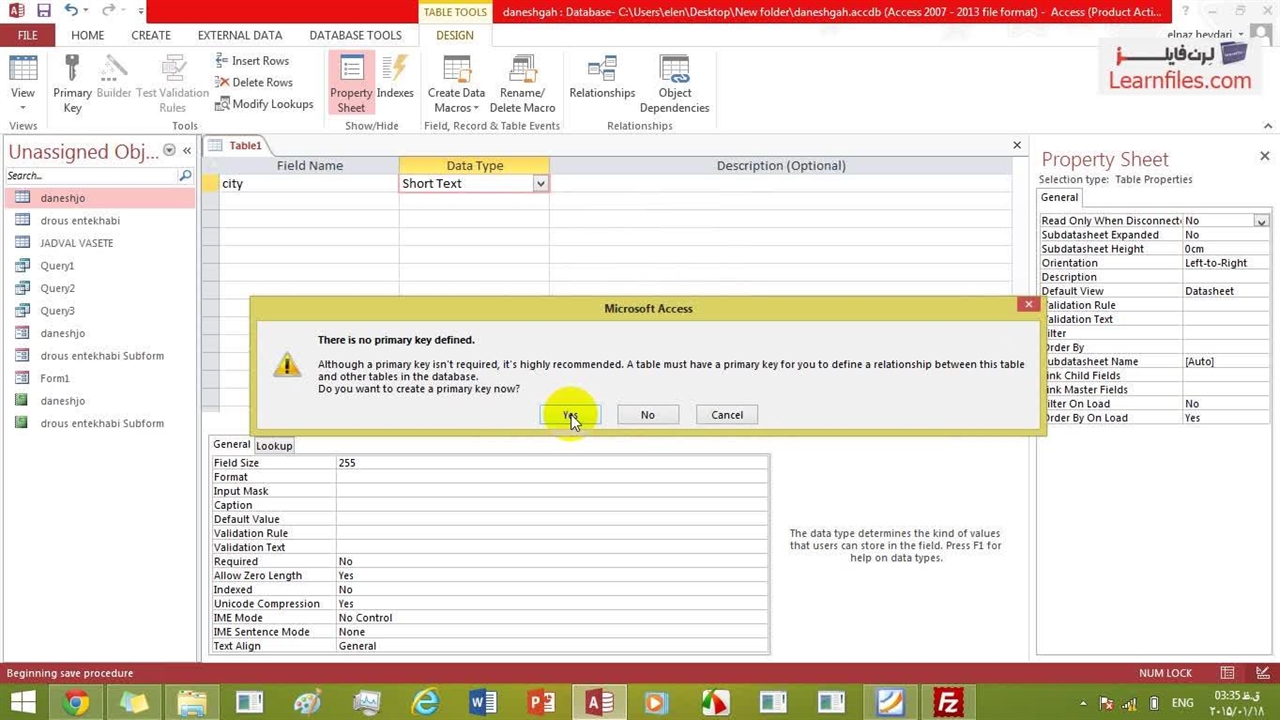Expand the Data Type dropdown for city

(x=540, y=184)
